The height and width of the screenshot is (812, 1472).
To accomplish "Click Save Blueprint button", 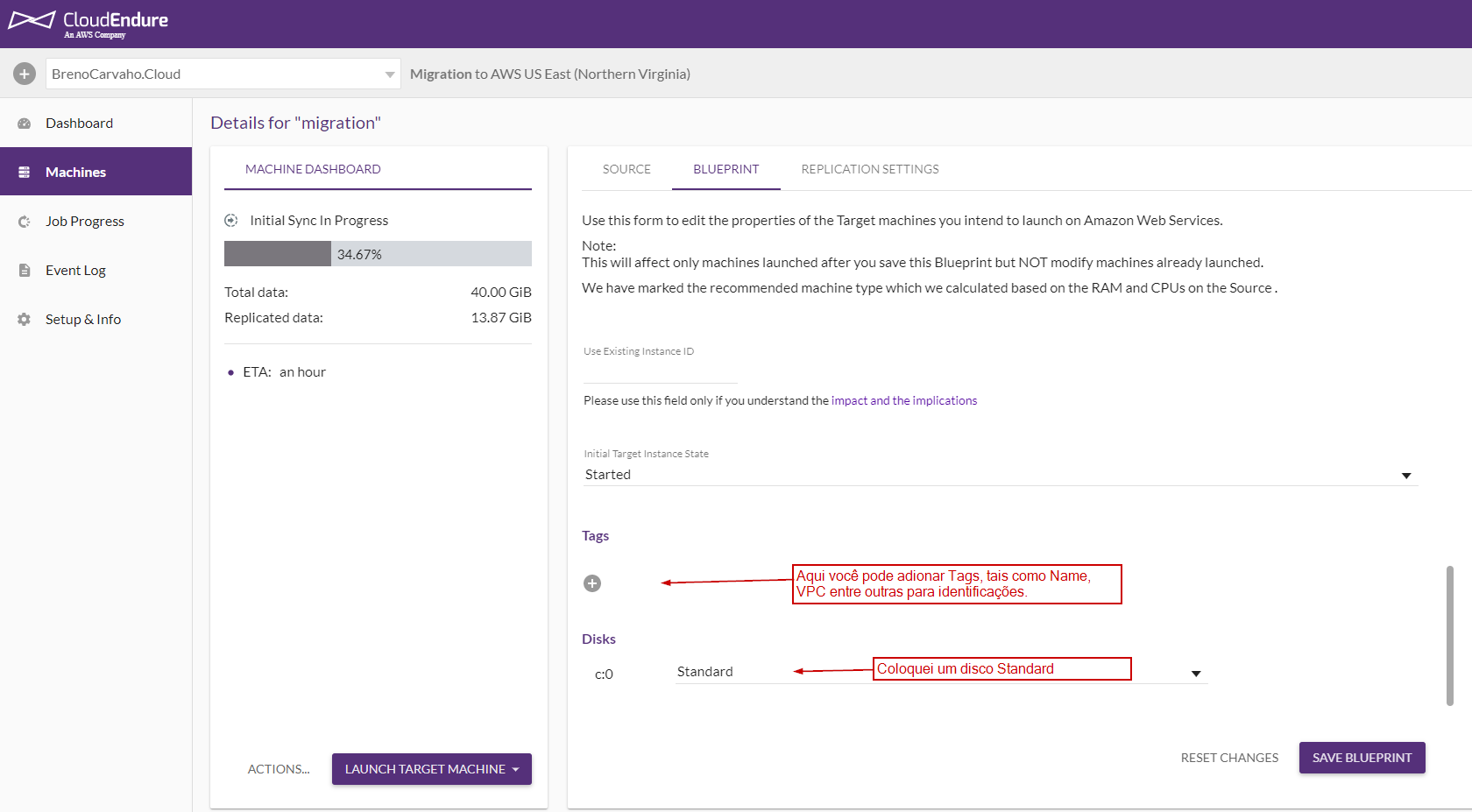I will point(1362,758).
